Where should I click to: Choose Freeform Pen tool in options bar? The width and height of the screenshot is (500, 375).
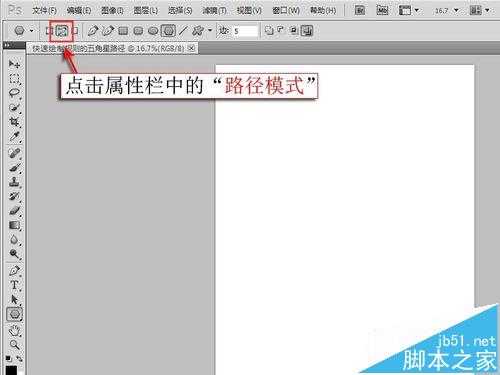[108, 31]
